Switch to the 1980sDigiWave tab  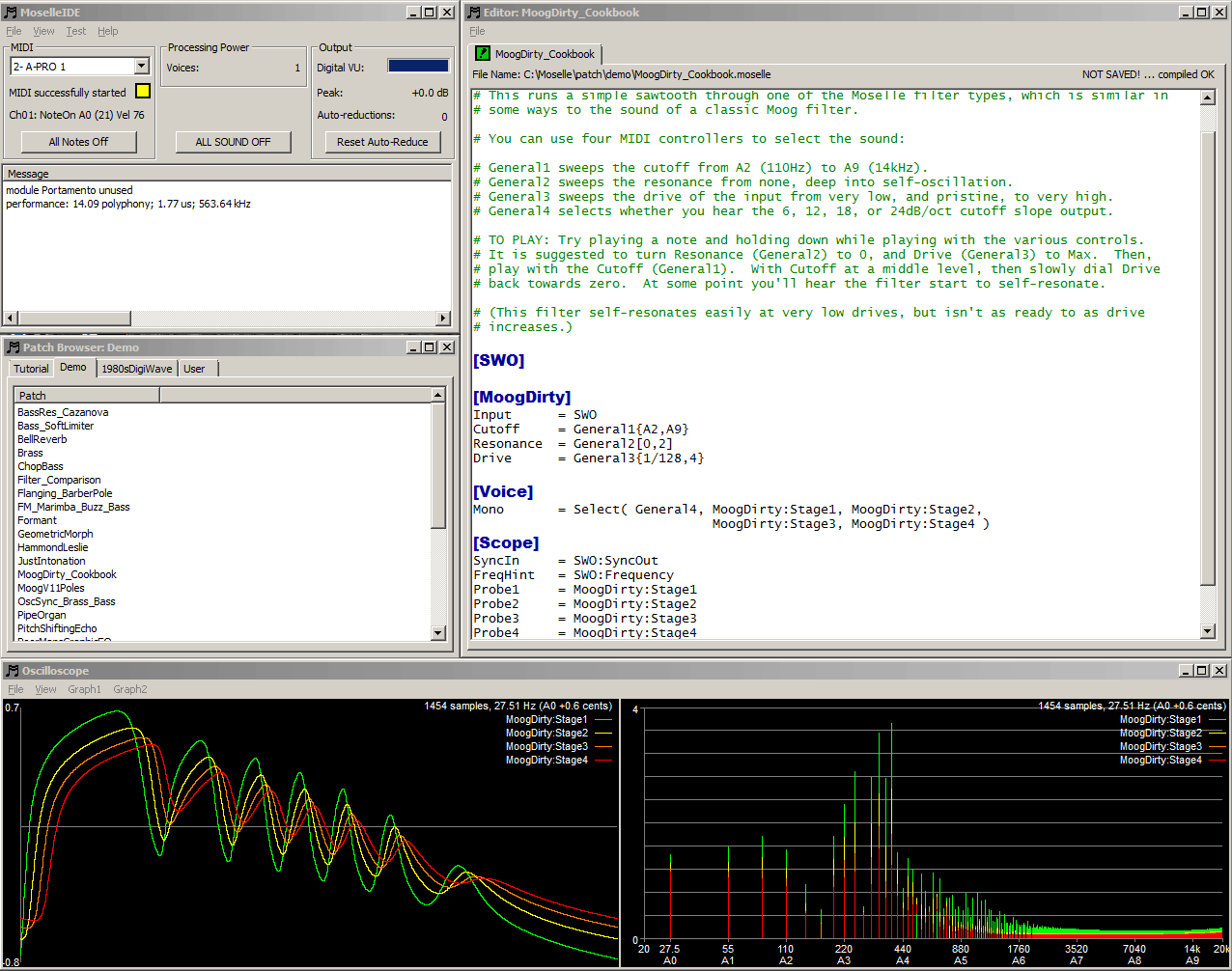pyautogui.click(x=137, y=369)
